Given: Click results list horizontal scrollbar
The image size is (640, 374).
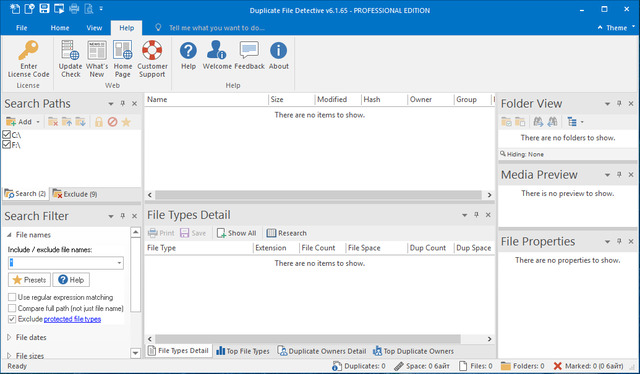Looking at the screenshot, I should pos(319,195).
